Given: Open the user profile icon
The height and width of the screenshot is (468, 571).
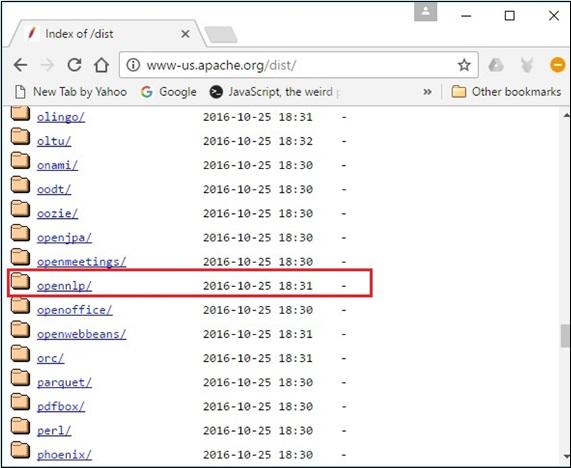Looking at the screenshot, I should click(425, 12).
